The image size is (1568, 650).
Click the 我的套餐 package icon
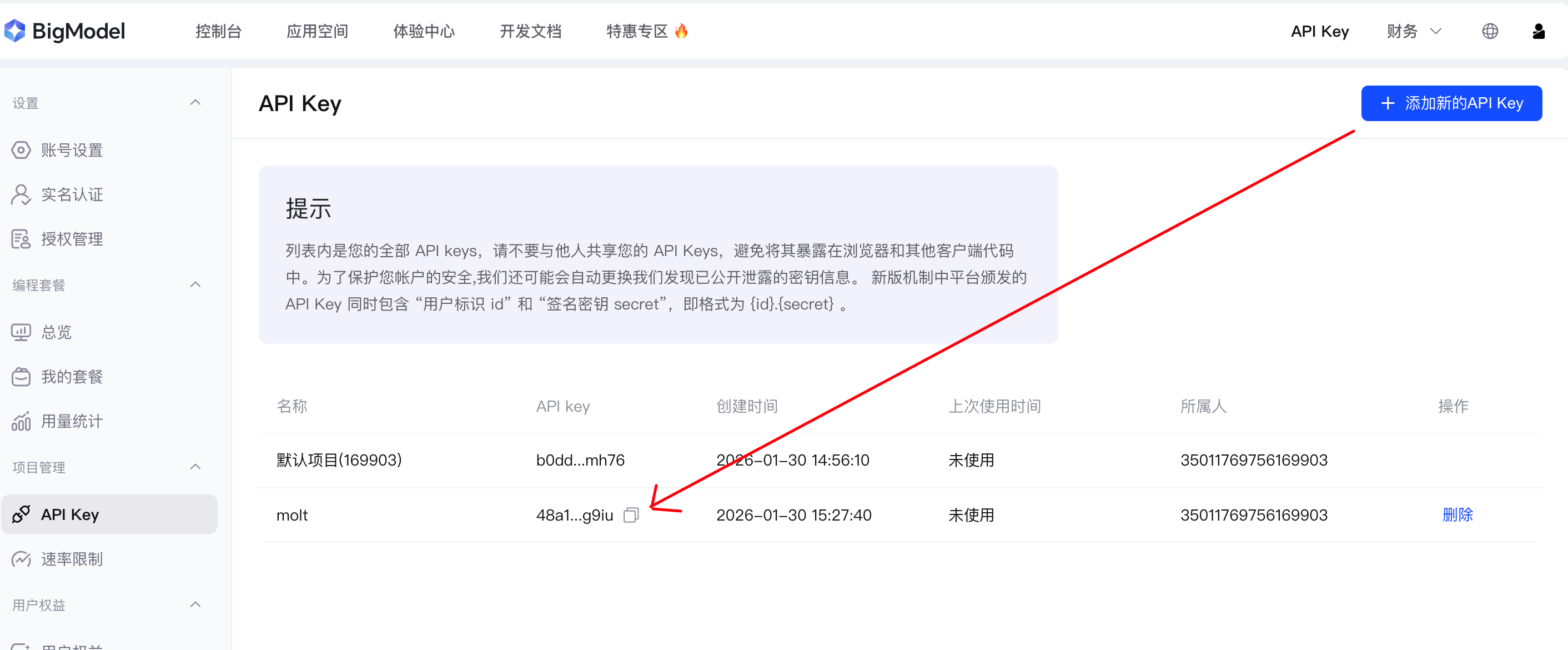point(21,377)
